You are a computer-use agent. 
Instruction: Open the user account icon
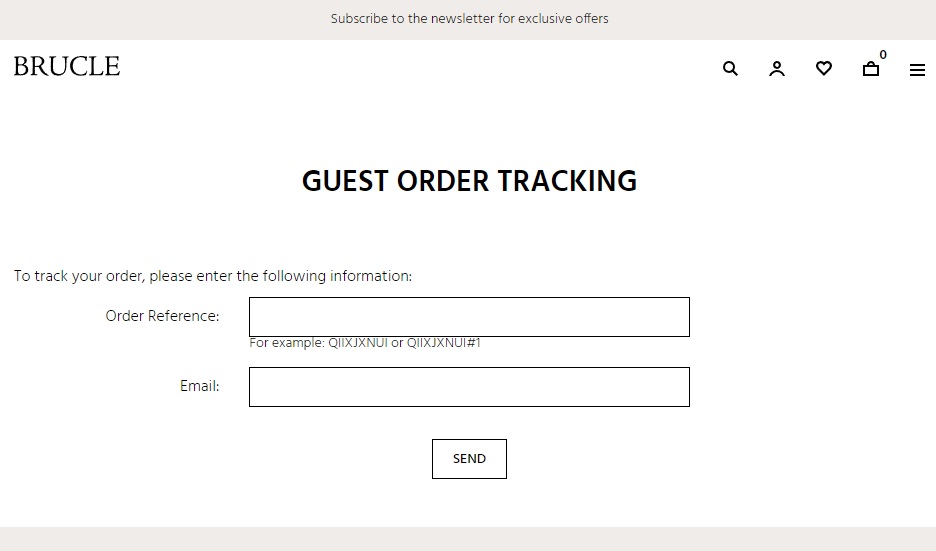(777, 69)
